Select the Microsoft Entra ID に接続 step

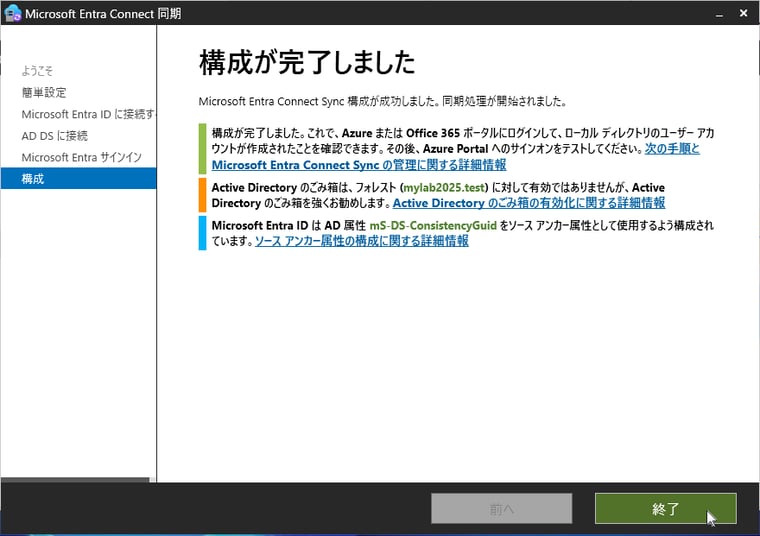[88, 114]
